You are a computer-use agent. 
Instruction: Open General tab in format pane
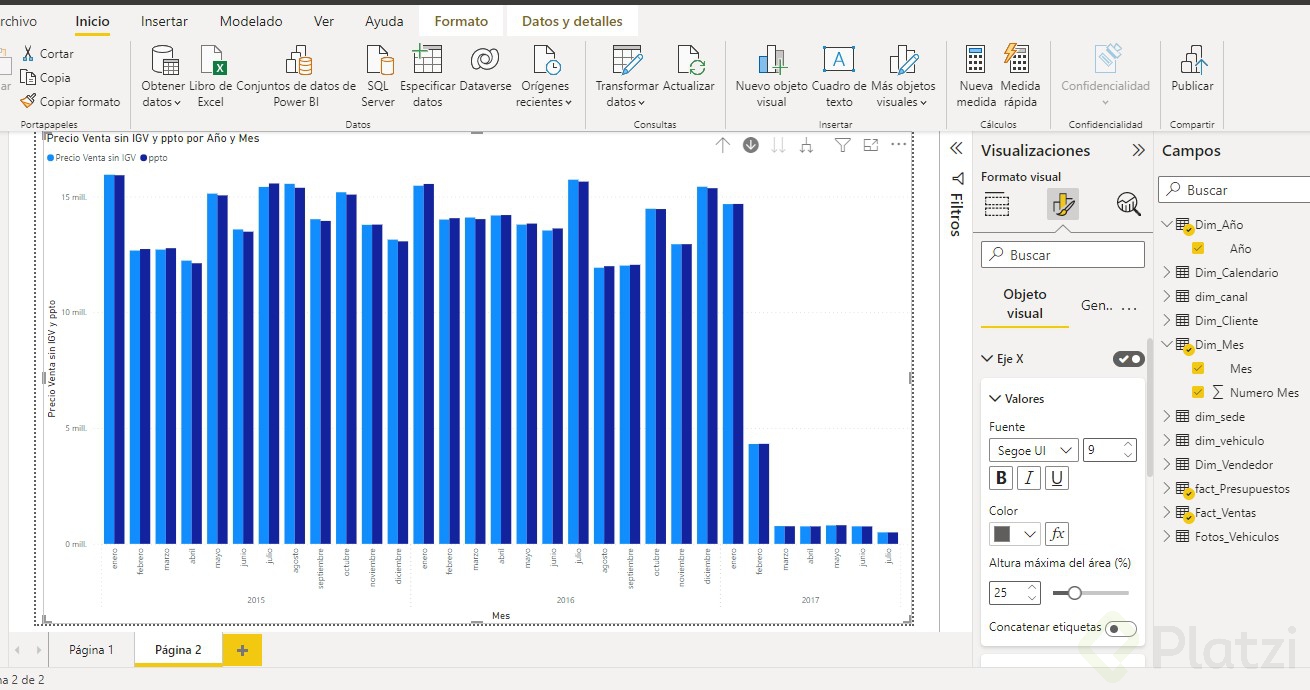tap(1097, 306)
